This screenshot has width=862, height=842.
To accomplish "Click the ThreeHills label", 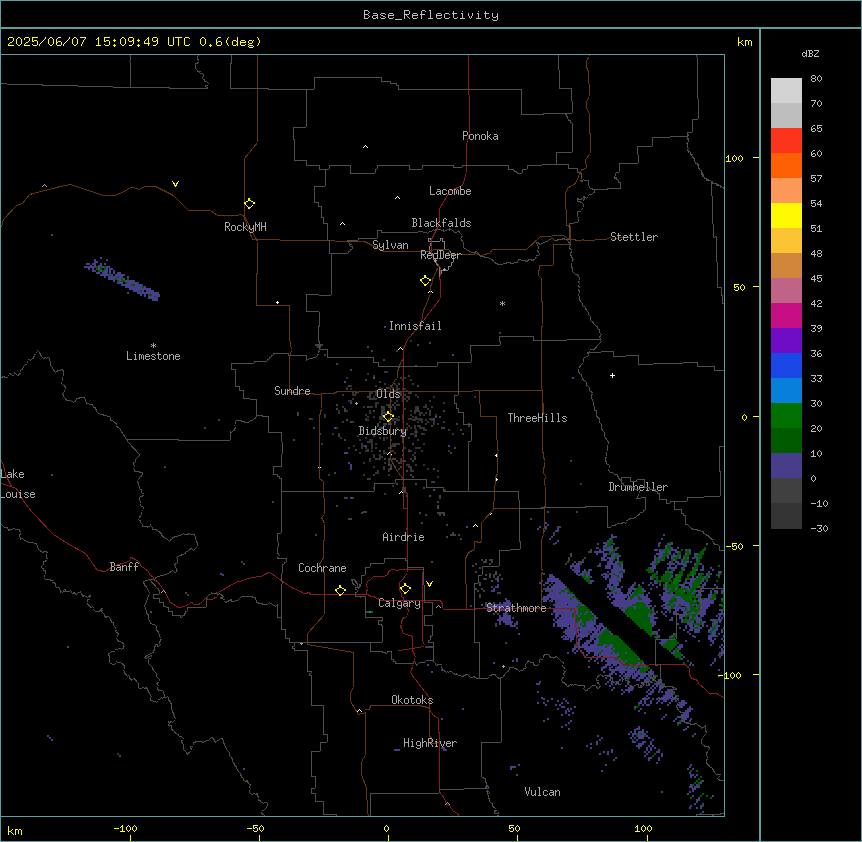I will click(x=538, y=418).
